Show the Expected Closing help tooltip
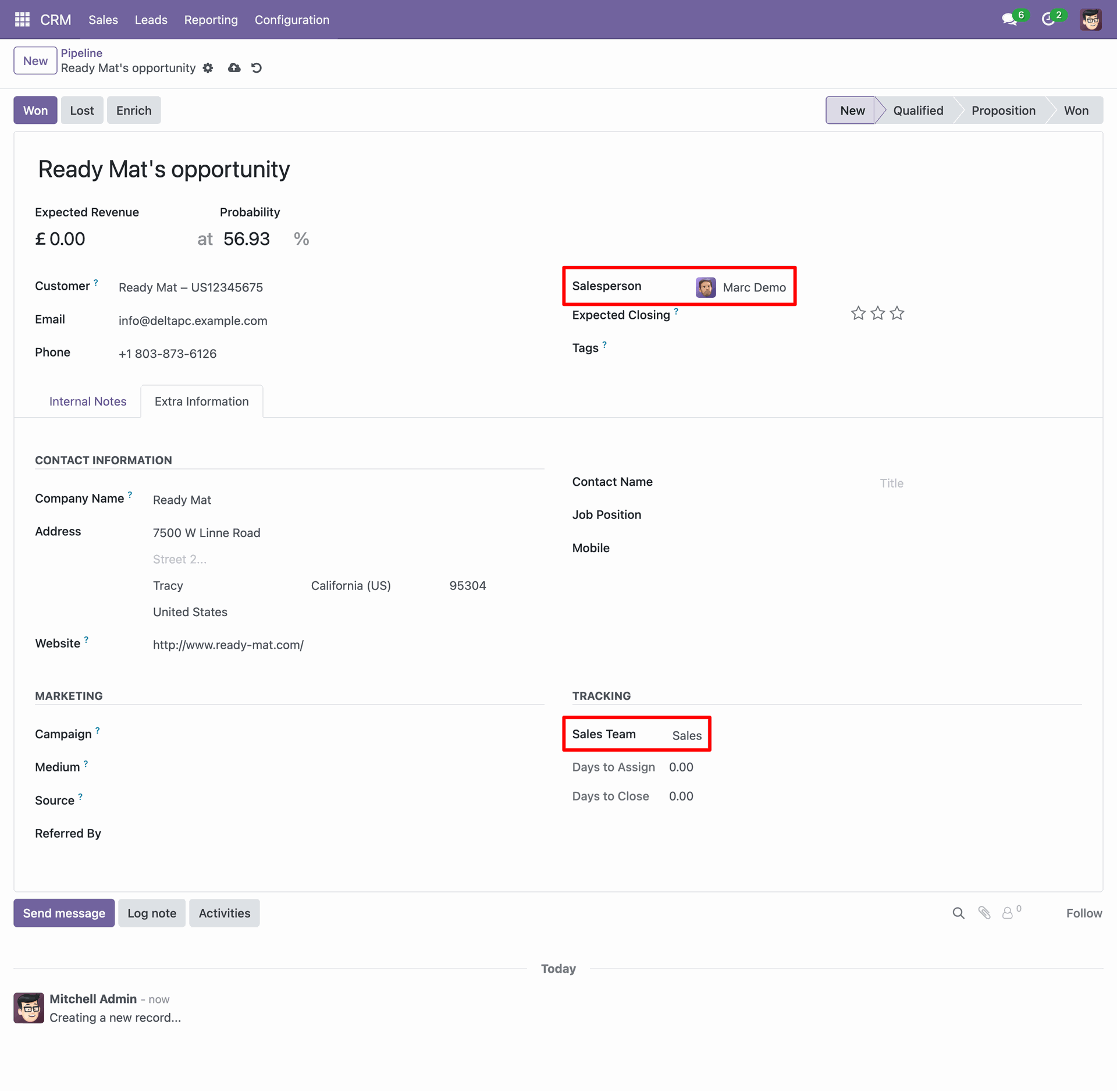This screenshot has width=1117, height=1092. [676, 311]
